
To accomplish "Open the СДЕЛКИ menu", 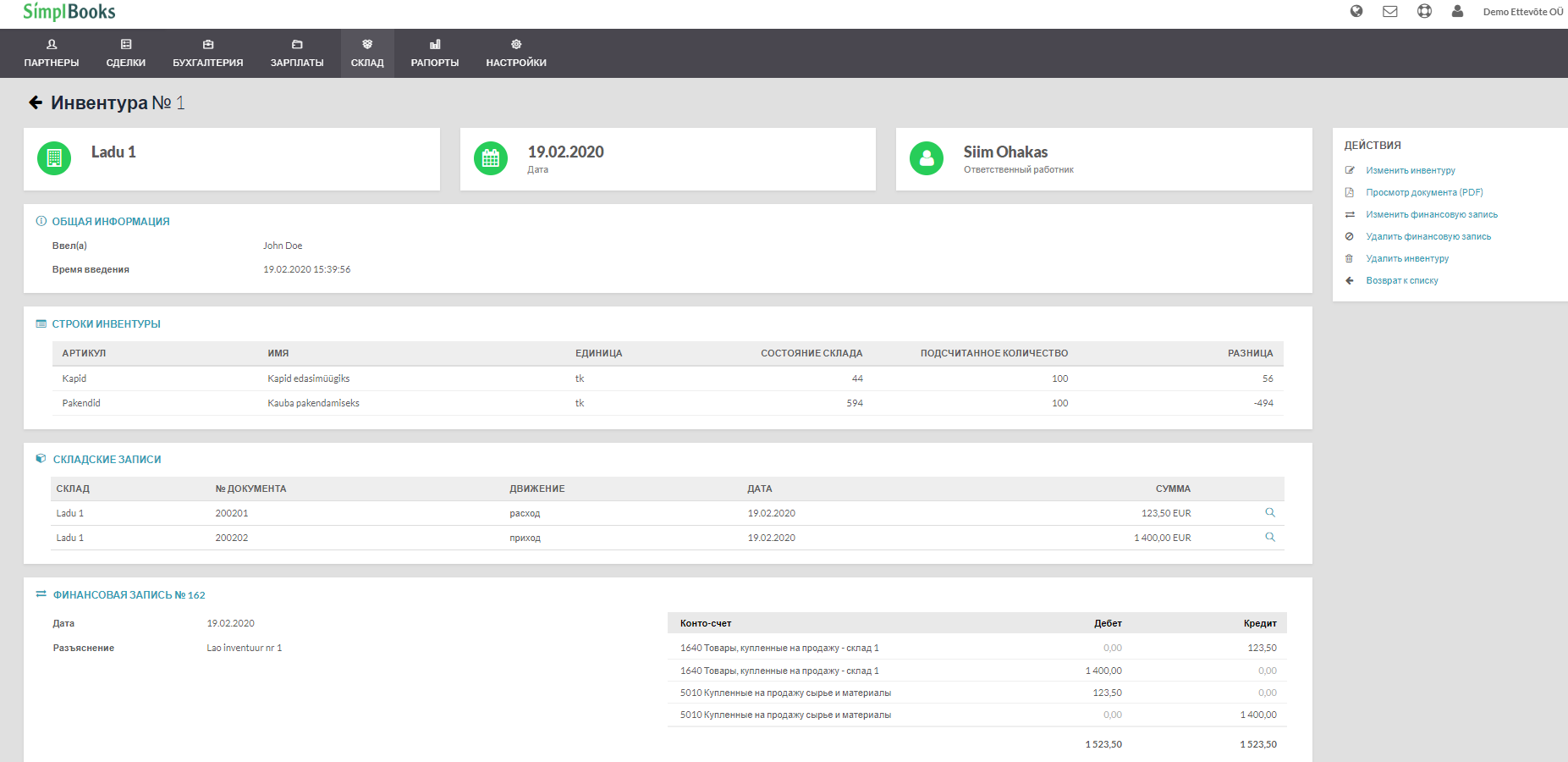I will [126, 53].
